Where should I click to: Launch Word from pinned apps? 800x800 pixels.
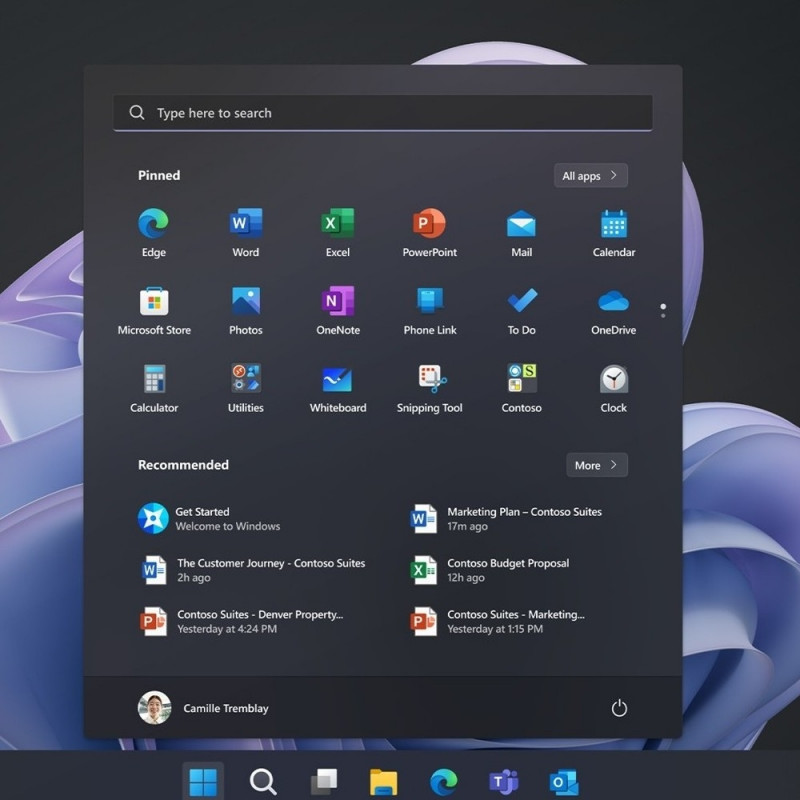click(245, 232)
